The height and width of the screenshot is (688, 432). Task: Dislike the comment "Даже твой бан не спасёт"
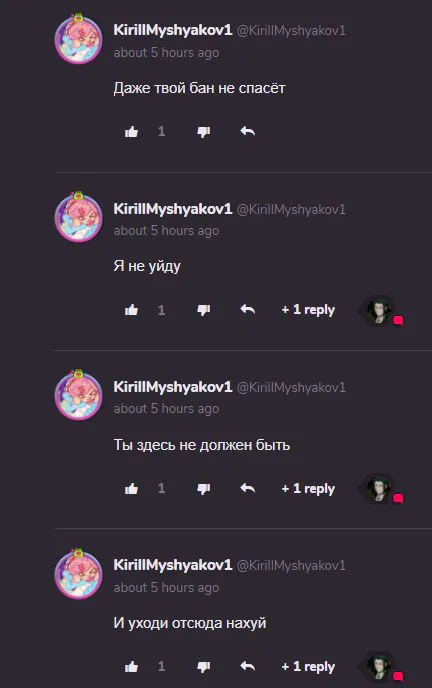coord(204,132)
